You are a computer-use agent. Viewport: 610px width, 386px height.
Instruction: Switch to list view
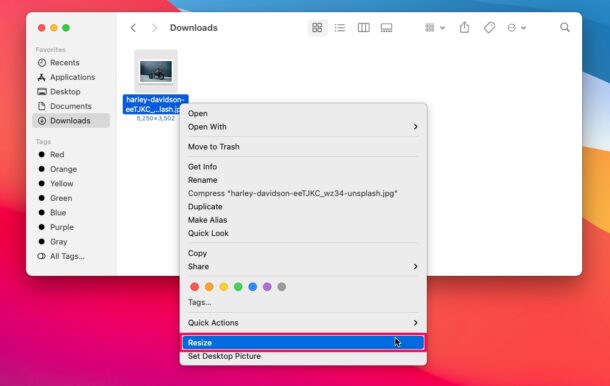point(340,28)
